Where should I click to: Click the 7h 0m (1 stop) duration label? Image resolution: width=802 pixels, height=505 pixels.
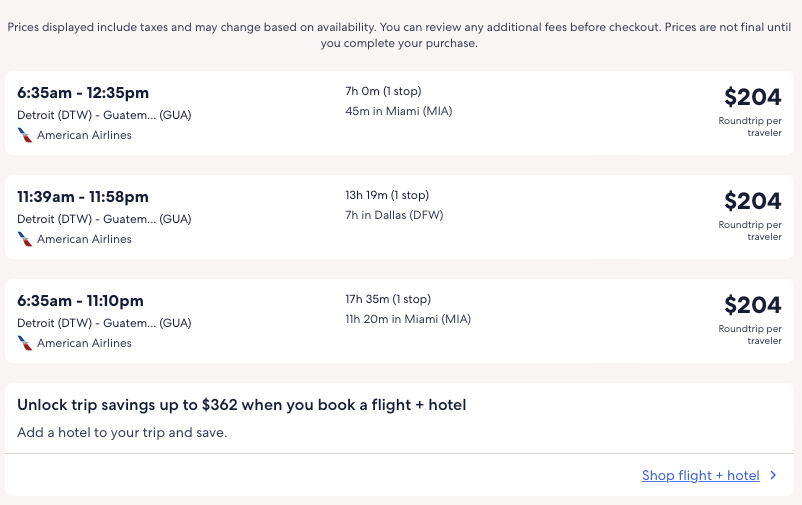click(383, 91)
